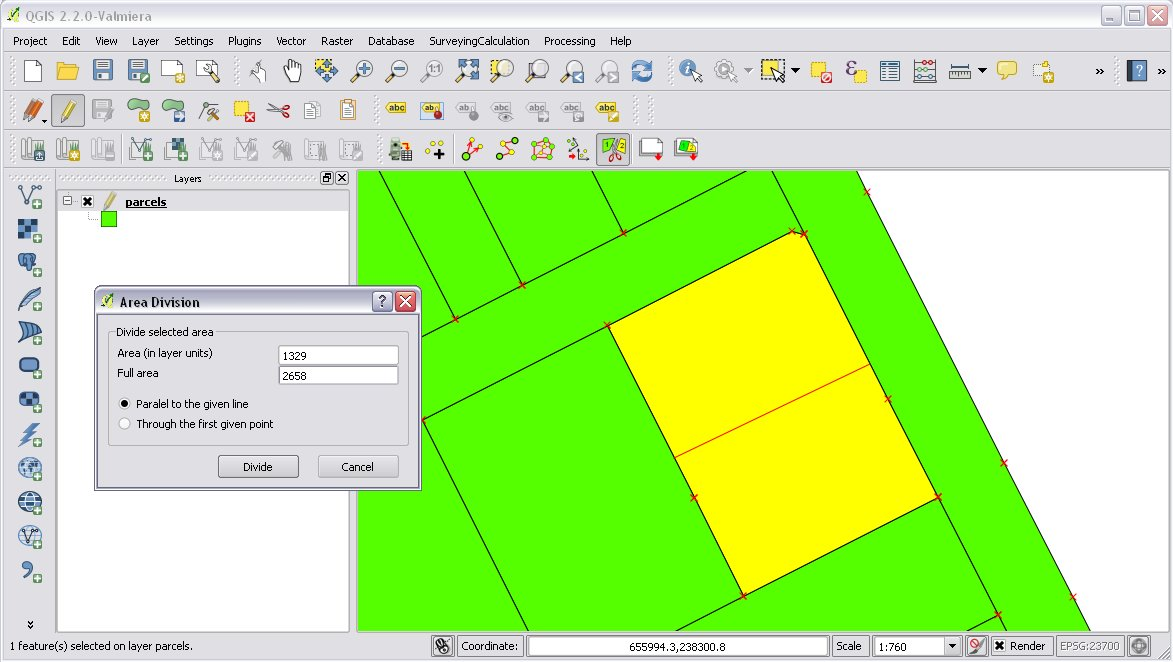This screenshot has width=1173, height=662.
Task: Enable the Render checkbox in status bar
Action: (x=999, y=646)
